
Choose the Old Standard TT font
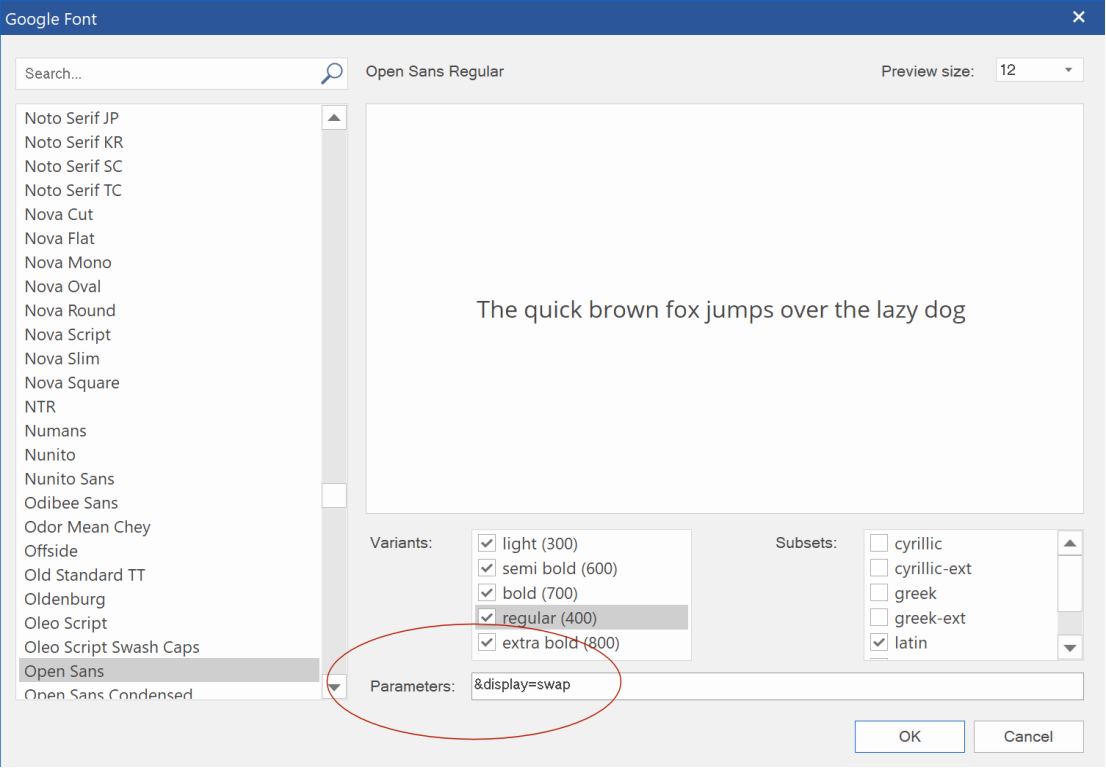(x=169, y=575)
